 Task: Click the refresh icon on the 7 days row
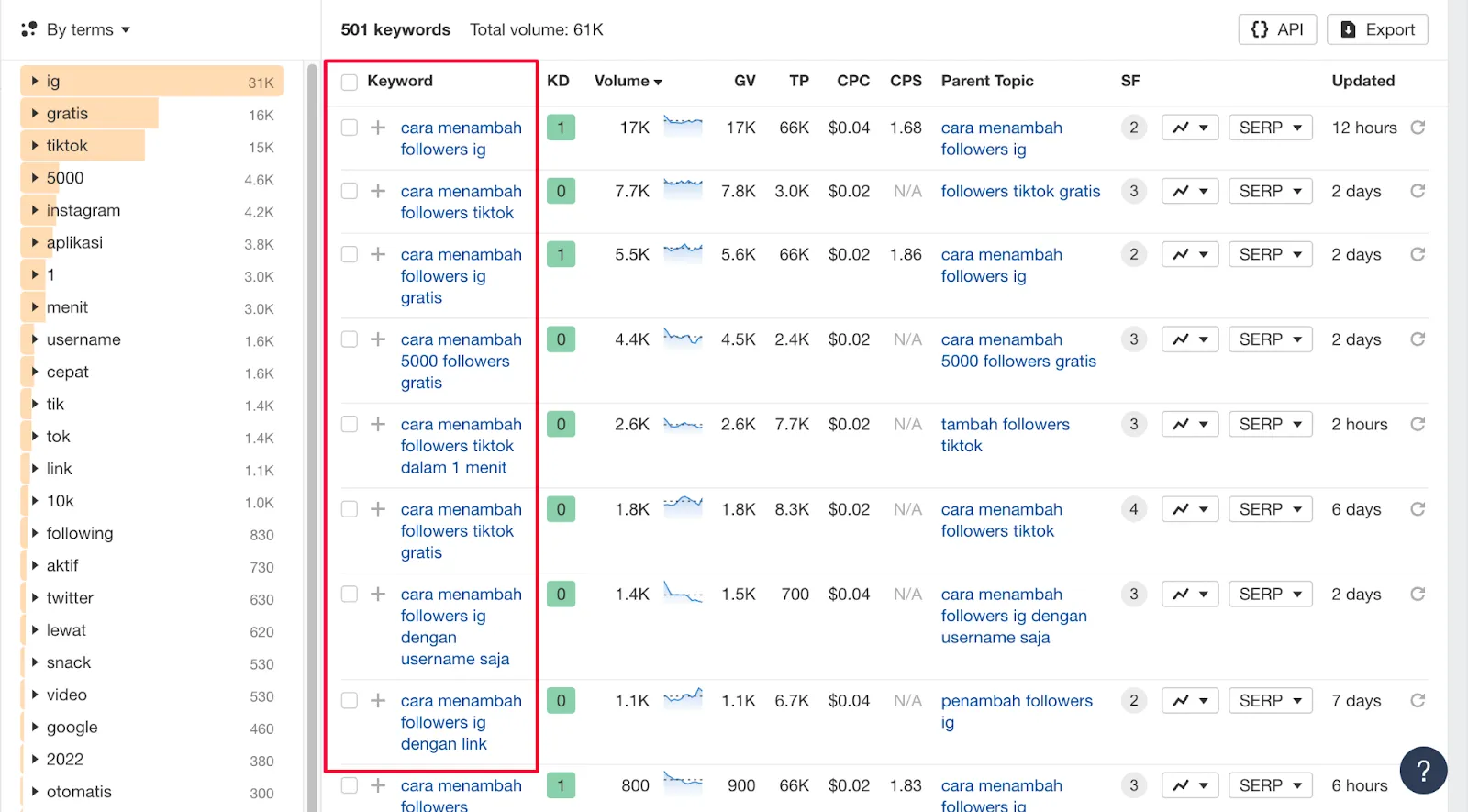coord(1418,701)
